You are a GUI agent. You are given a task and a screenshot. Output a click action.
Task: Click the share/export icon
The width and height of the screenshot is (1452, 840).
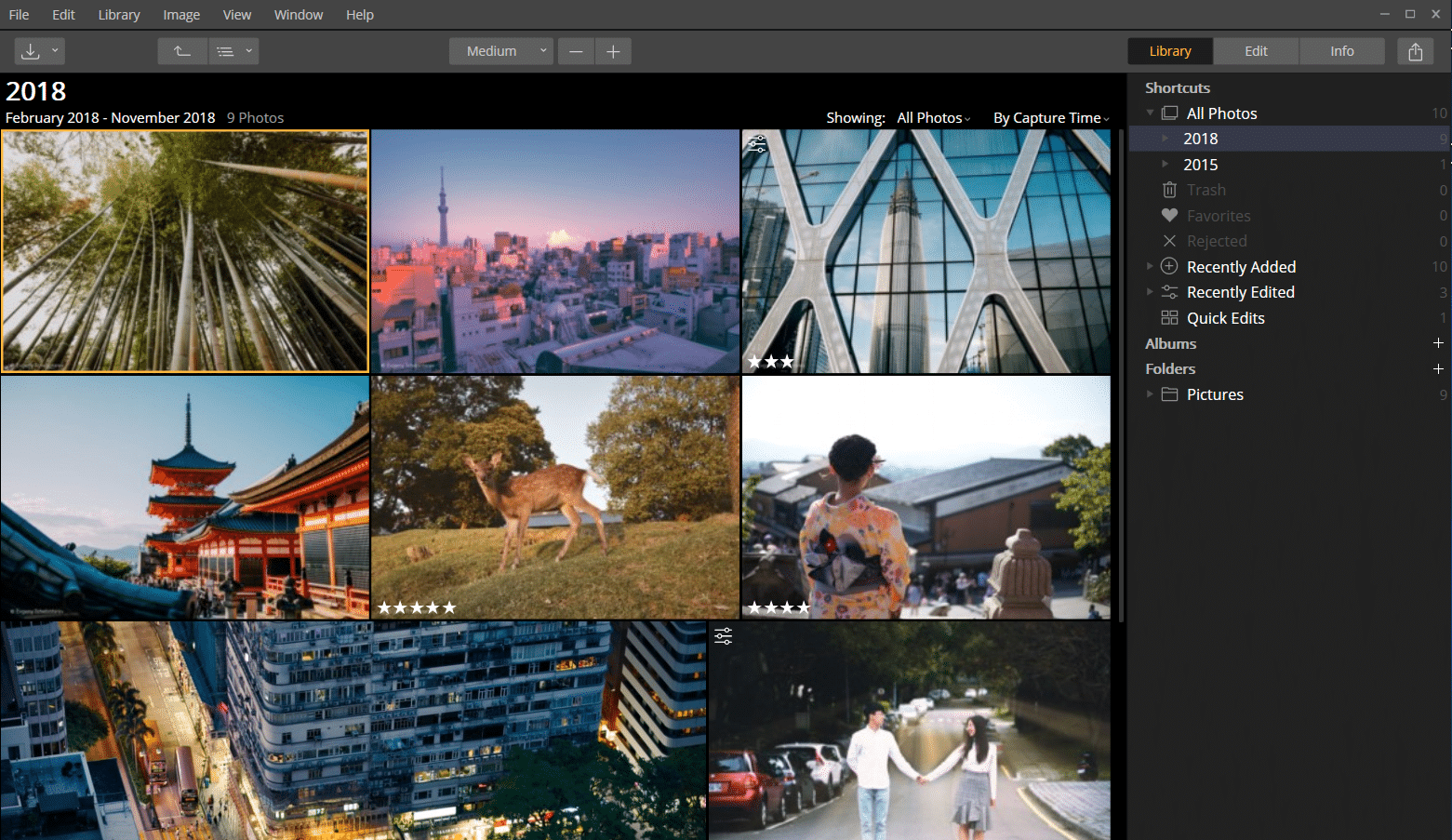(1415, 51)
